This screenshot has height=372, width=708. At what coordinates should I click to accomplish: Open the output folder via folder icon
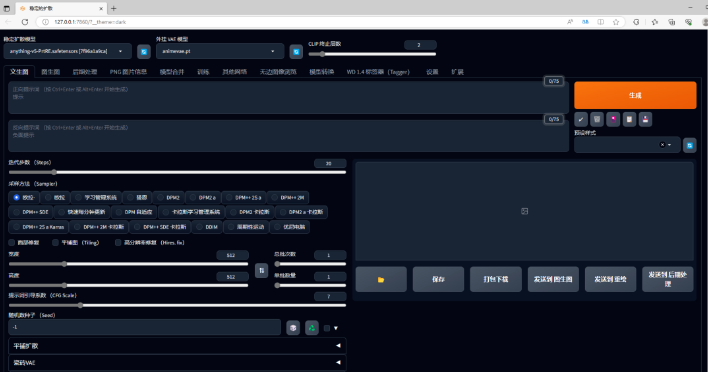pyautogui.click(x=381, y=279)
